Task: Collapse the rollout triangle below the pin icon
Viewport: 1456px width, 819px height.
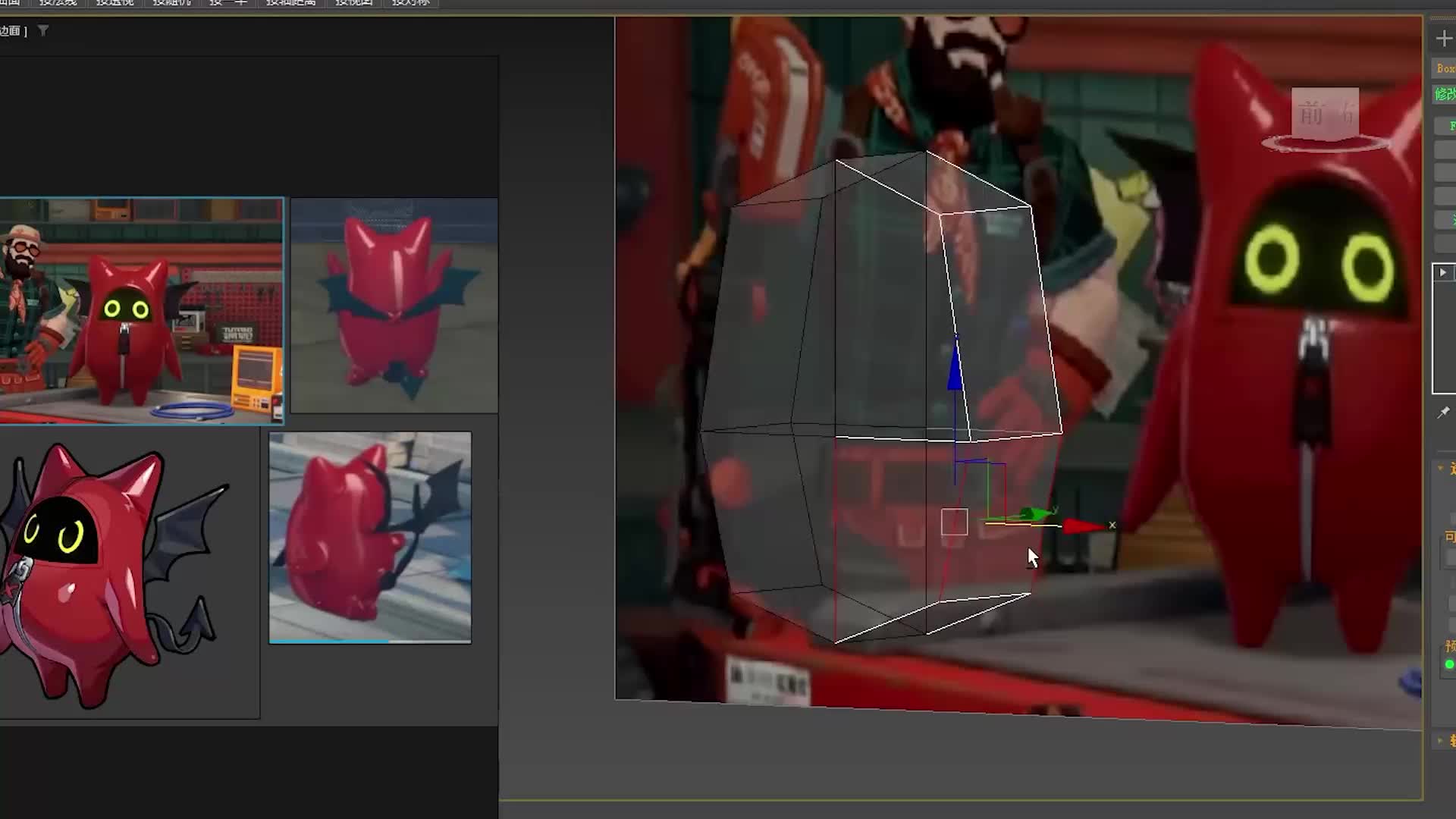Action: click(x=1441, y=469)
